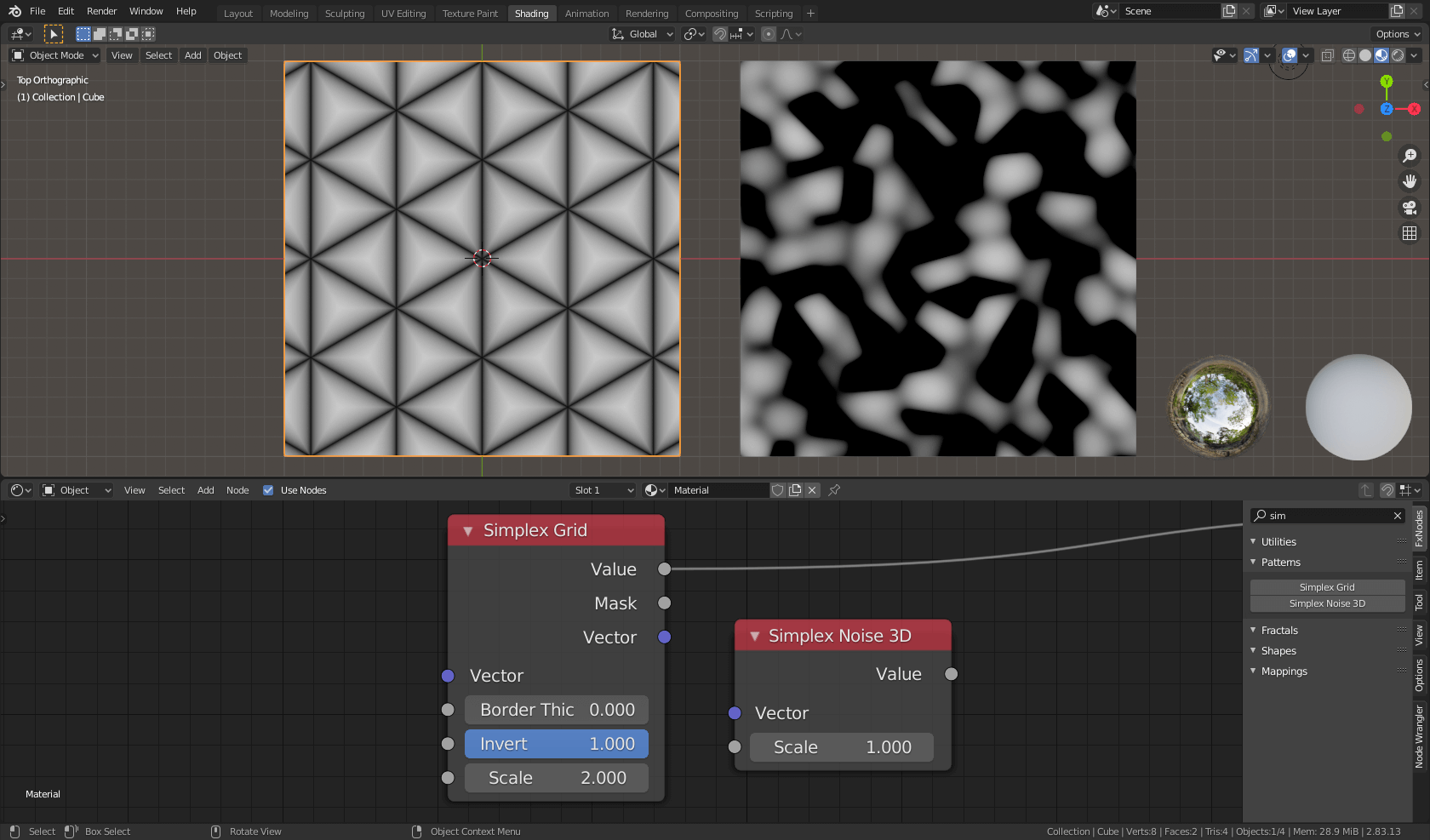Toggle proportional editing in the header
1430x840 pixels.
pyautogui.click(x=768, y=34)
